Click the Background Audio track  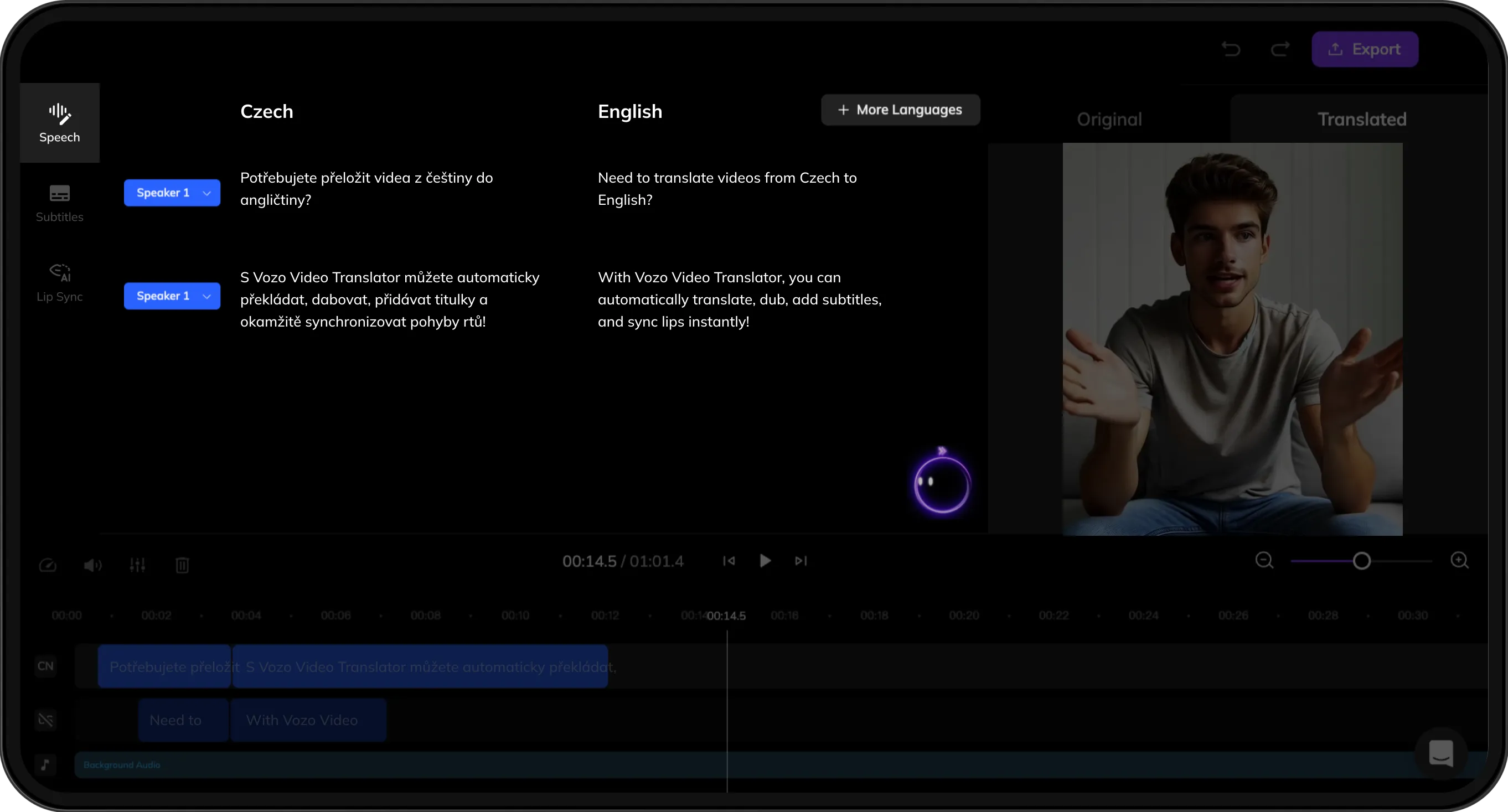point(782,764)
